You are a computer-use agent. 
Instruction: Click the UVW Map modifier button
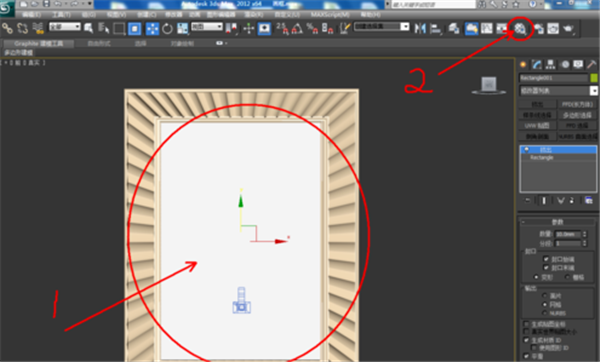(537, 126)
